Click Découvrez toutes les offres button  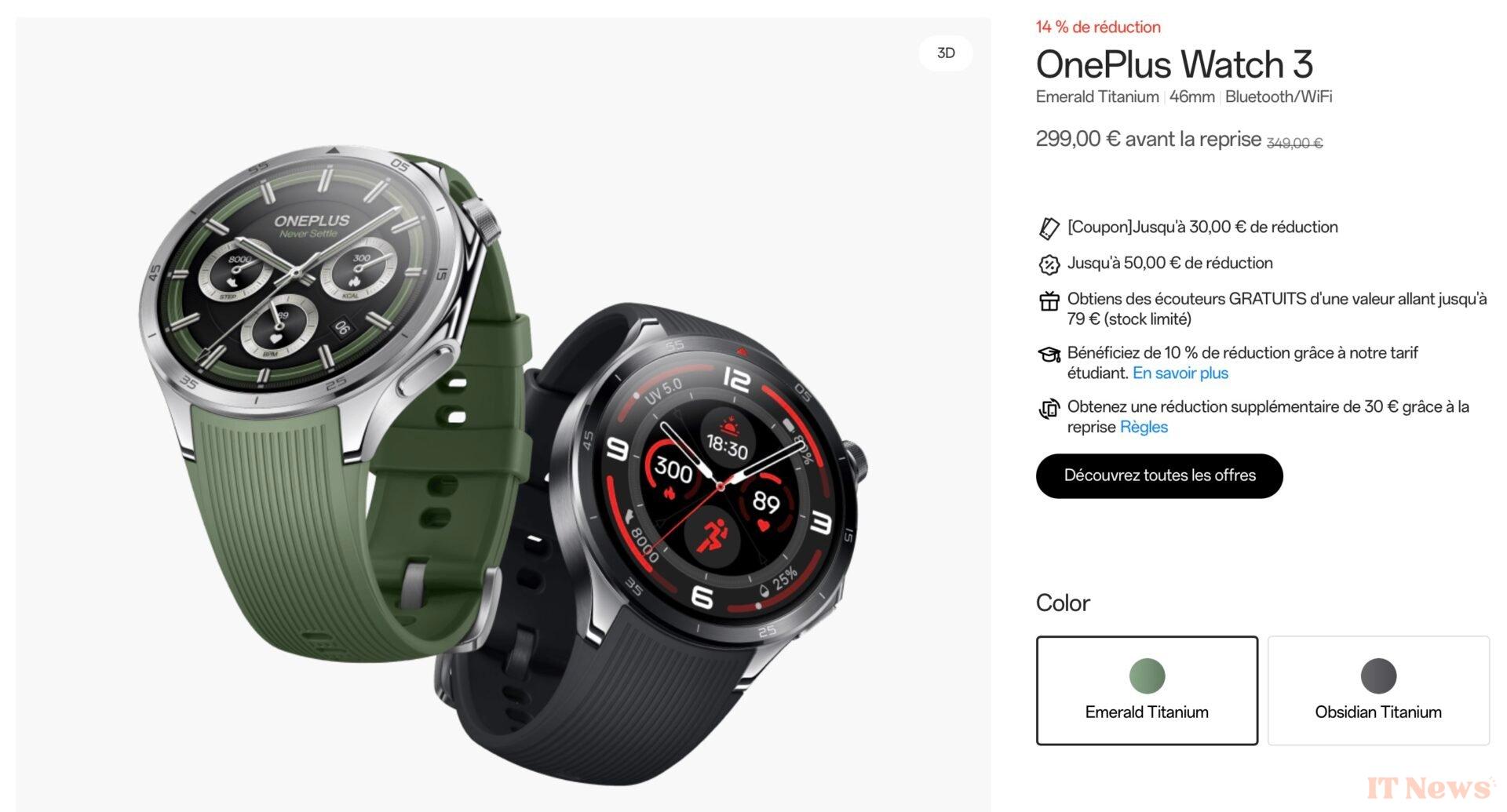pyautogui.click(x=1159, y=475)
